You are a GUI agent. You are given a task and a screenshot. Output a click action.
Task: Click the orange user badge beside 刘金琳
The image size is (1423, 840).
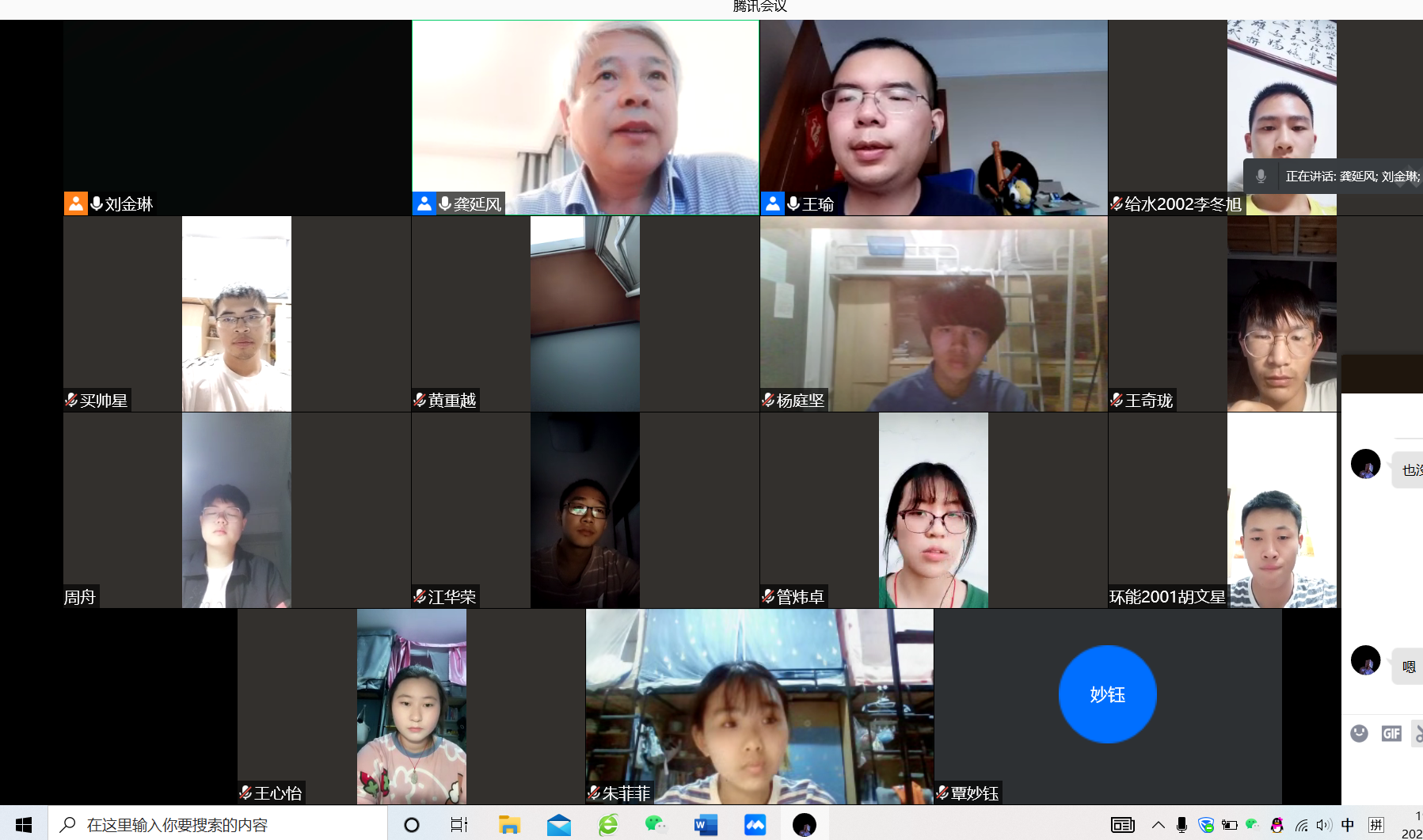(x=75, y=203)
